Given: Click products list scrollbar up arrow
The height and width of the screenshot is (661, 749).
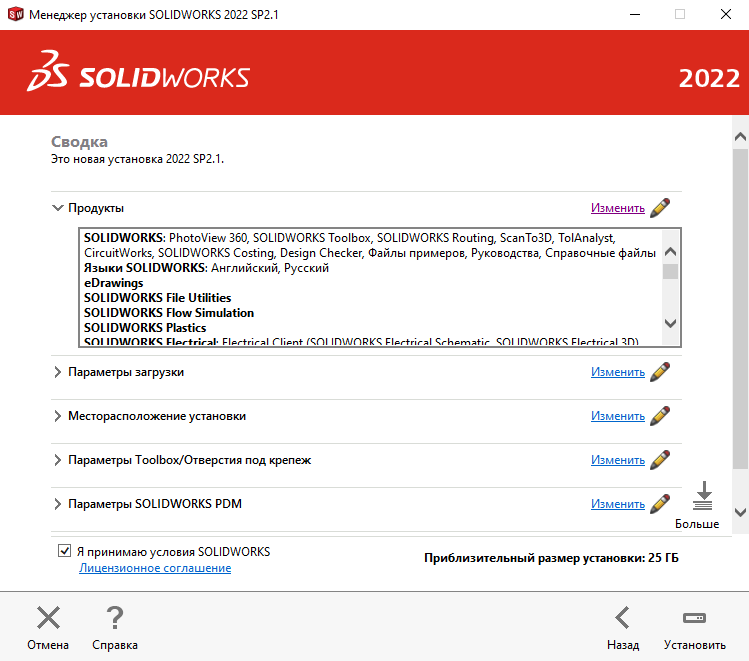Looking at the screenshot, I should tap(671, 251).
